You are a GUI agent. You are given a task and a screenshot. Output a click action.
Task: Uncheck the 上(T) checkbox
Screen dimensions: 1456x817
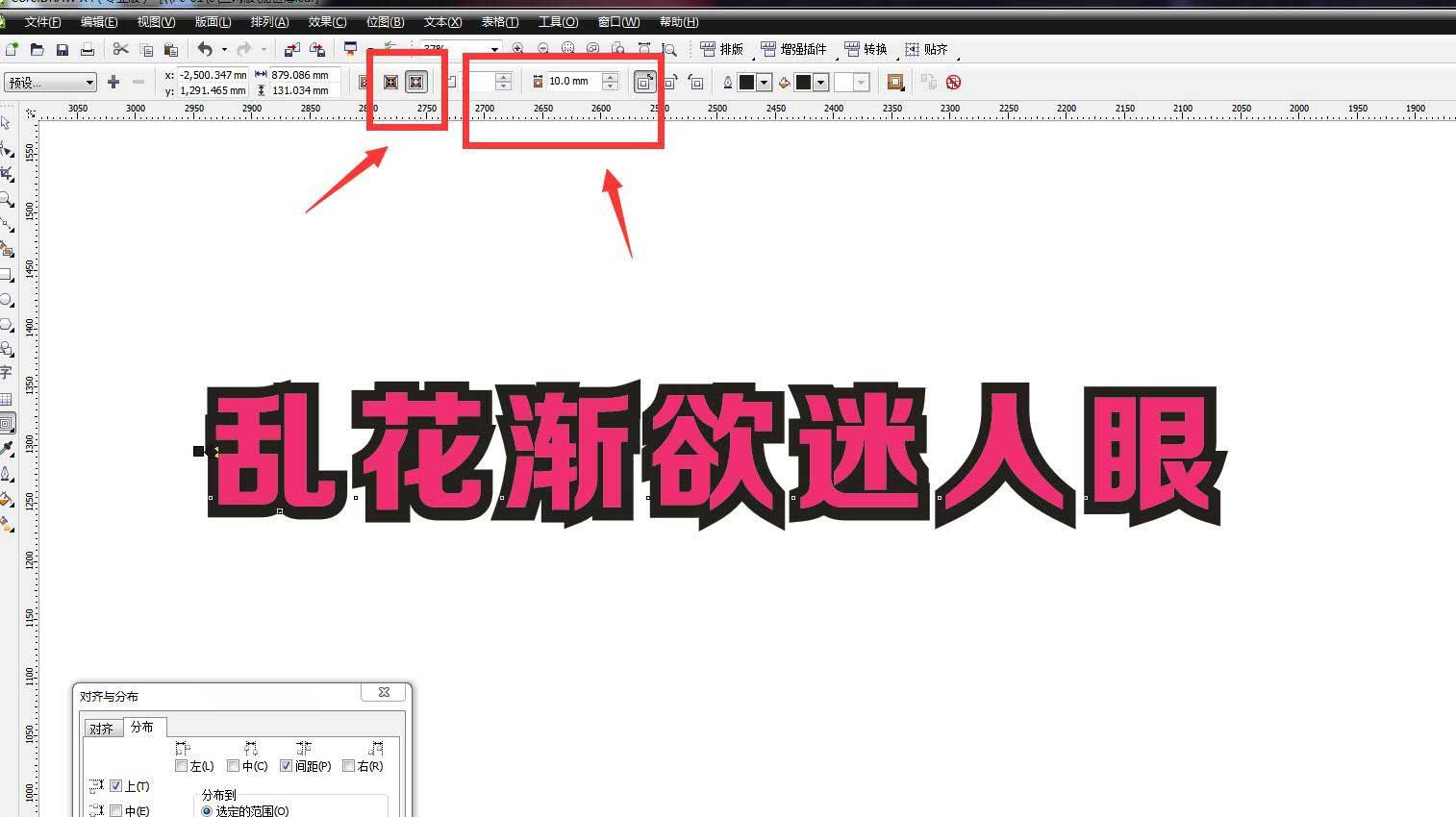[x=115, y=785]
